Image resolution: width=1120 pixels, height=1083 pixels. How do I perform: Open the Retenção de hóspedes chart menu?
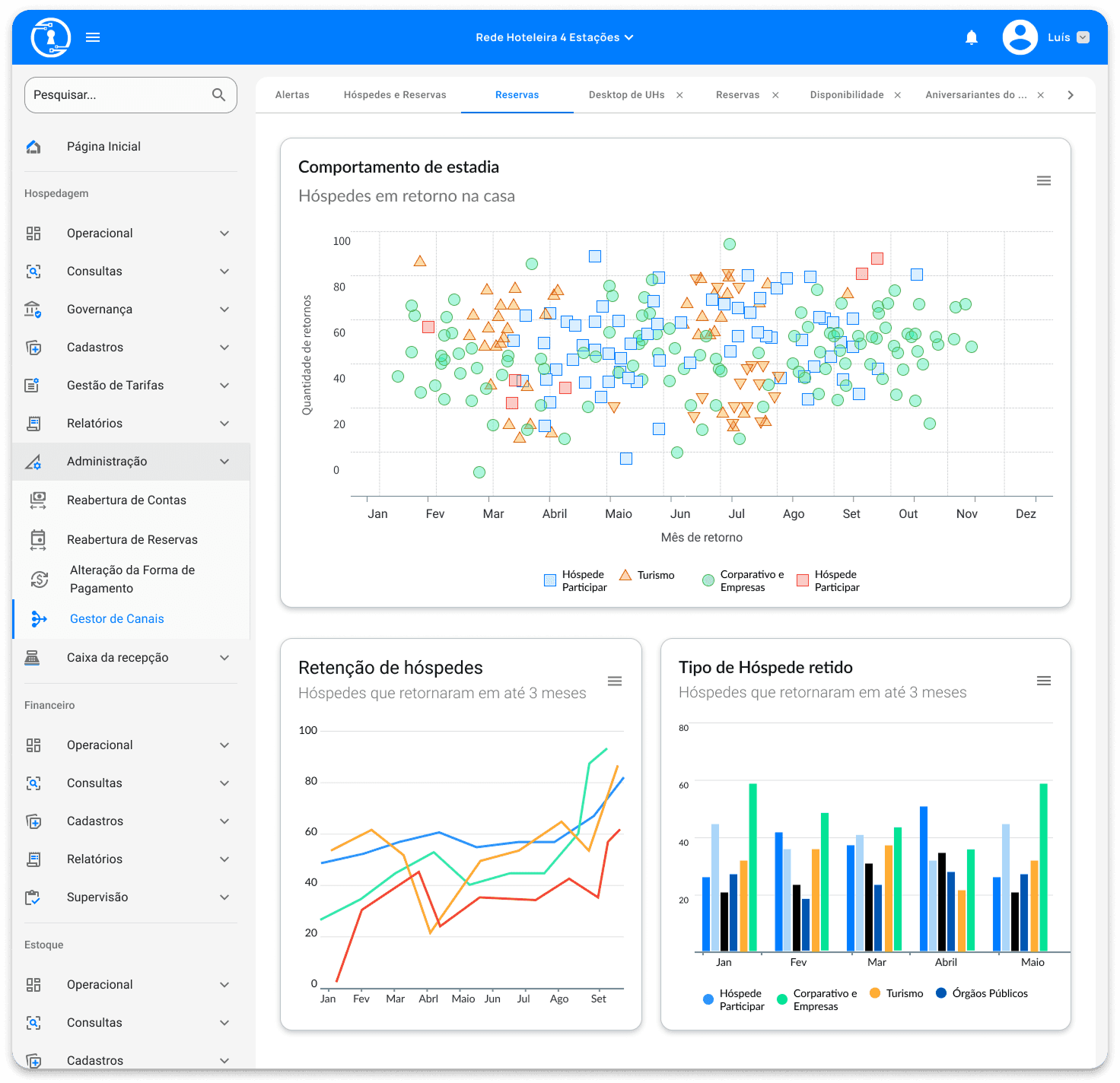[x=614, y=681]
